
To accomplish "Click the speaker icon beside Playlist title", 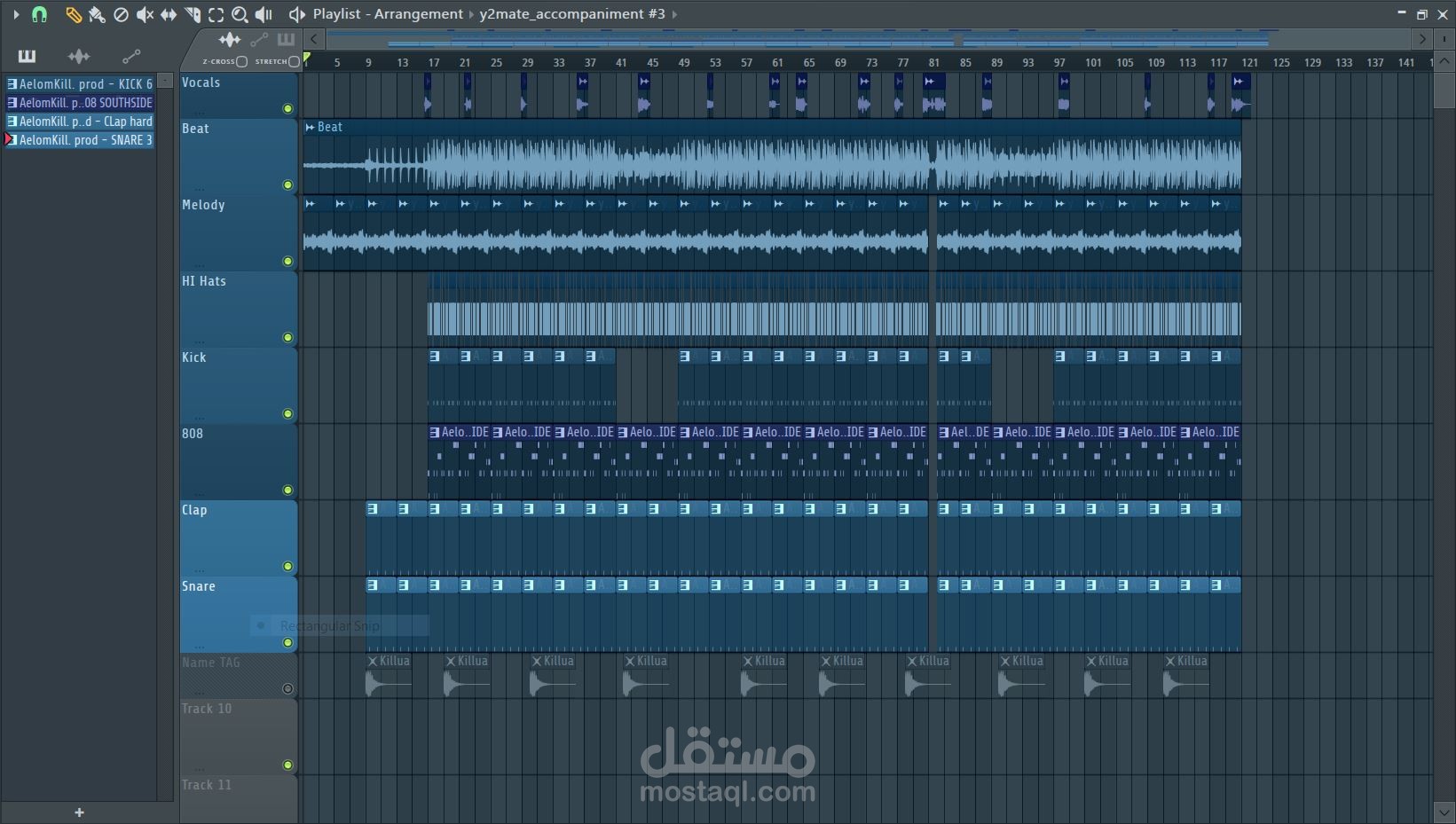I will click(x=297, y=14).
